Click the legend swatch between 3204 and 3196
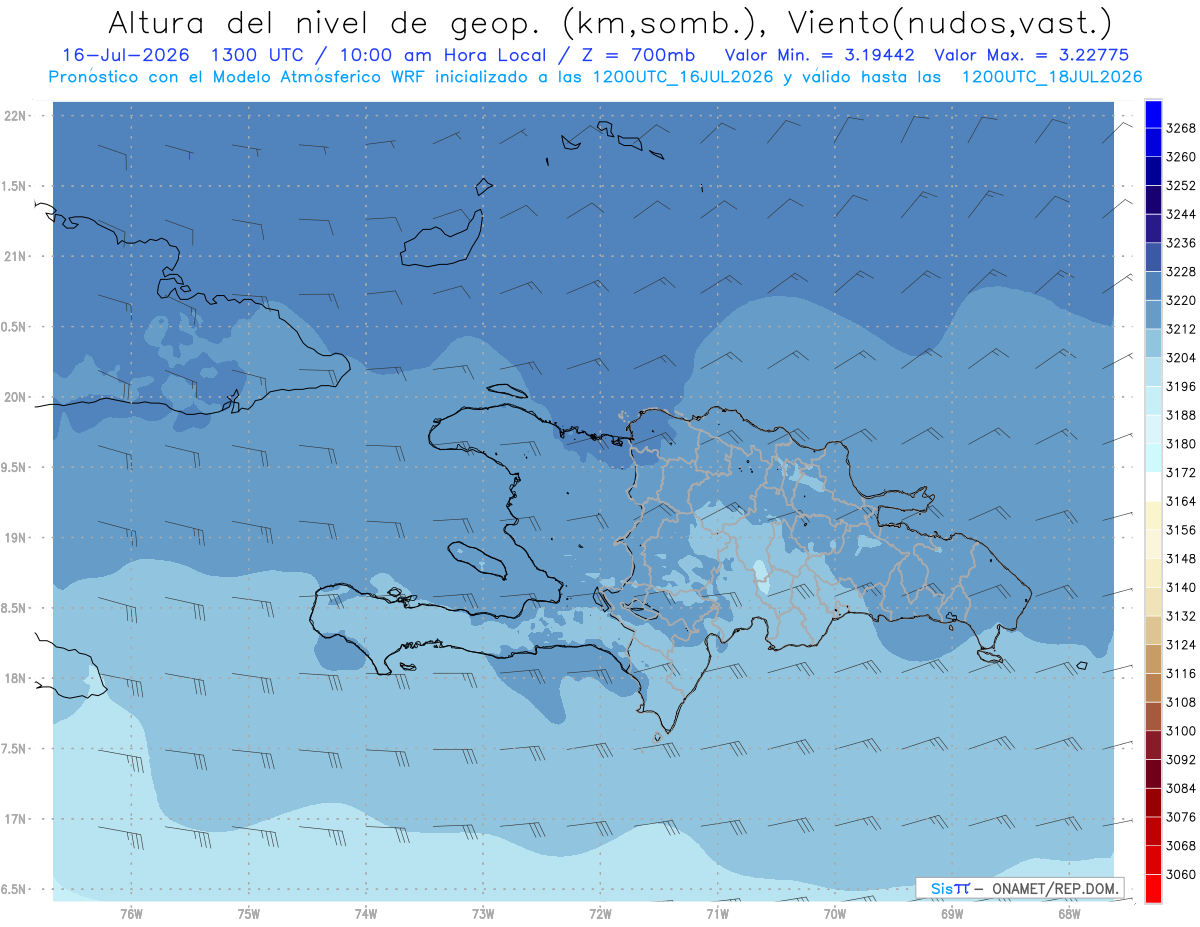Viewport: 1200px width, 927px height. (x=1153, y=372)
